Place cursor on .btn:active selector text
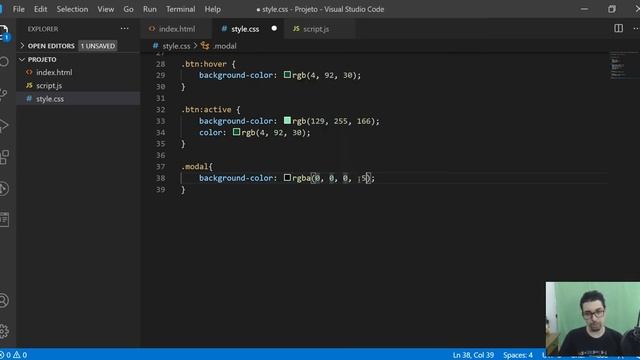This screenshot has height=360, width=640. click(206, 109)
